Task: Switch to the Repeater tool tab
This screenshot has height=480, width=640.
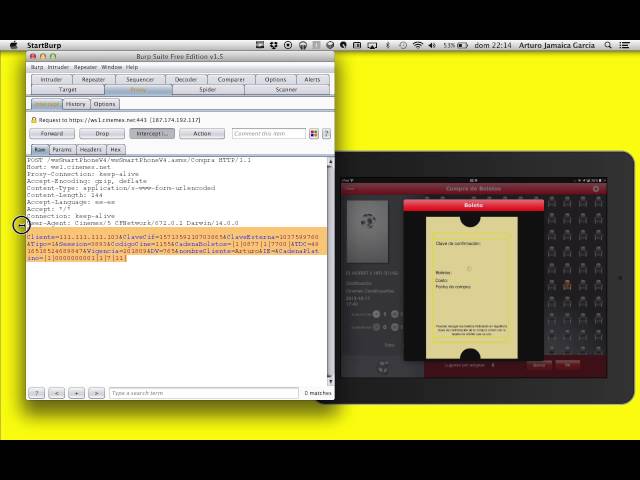Action: click(x=93, y=80)
